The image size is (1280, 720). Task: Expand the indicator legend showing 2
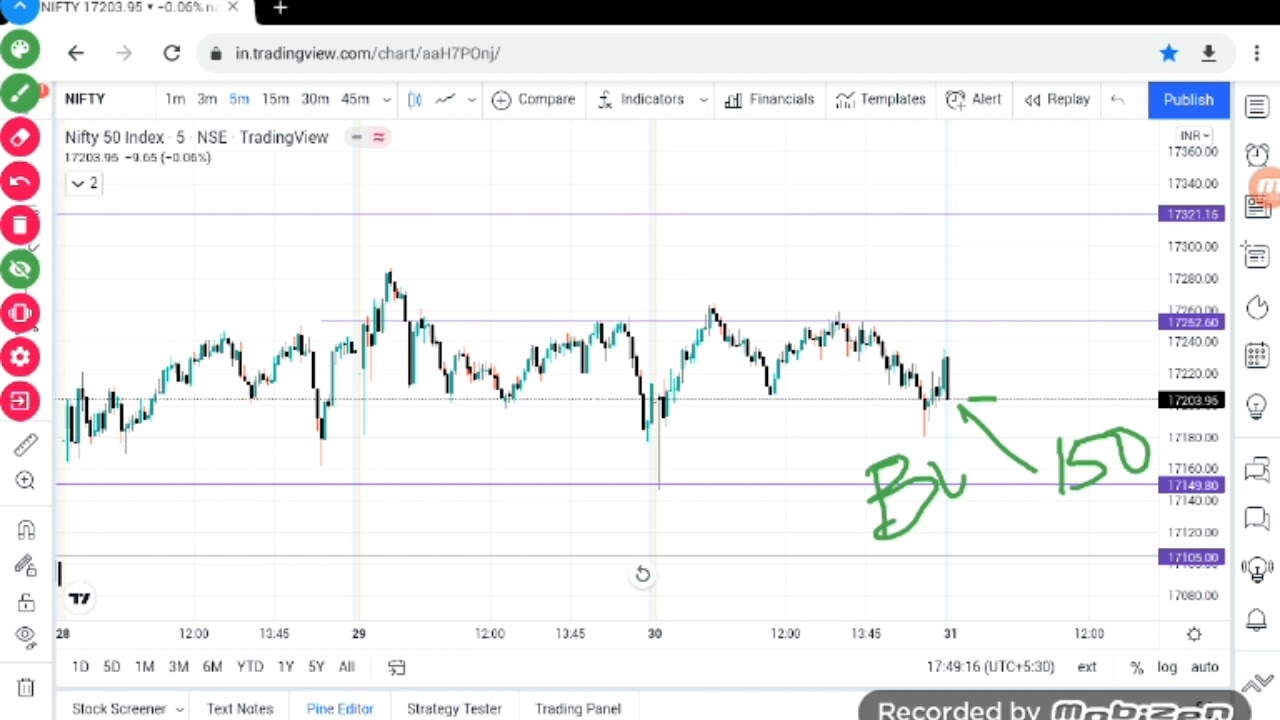[84, 183]
